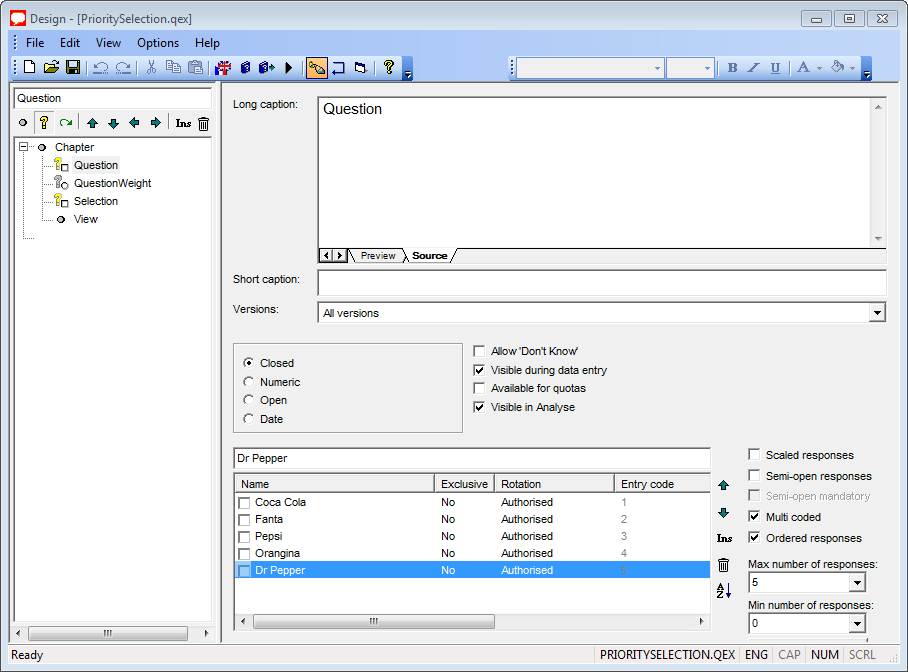This screenshot has height=672, width=908.
Task: Click the Rotation column header
Action: coord(553,484)
